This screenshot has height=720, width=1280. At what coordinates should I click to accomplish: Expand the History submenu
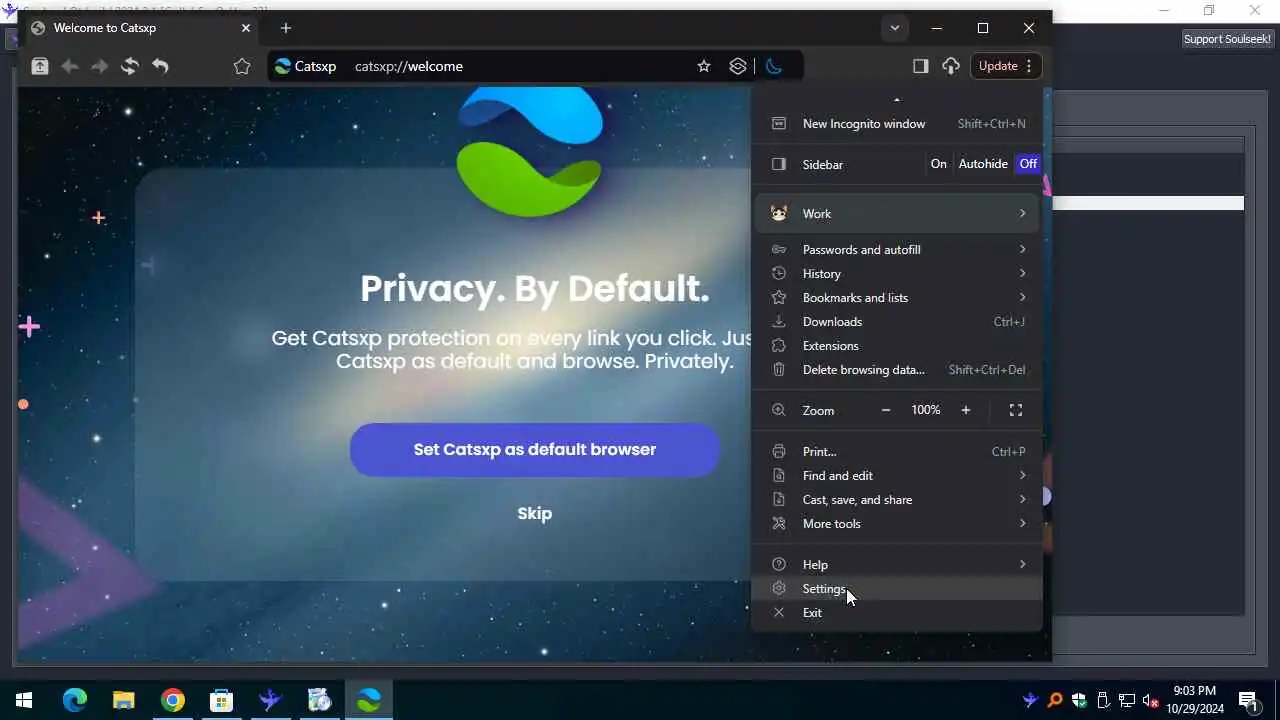coord(897,274)
